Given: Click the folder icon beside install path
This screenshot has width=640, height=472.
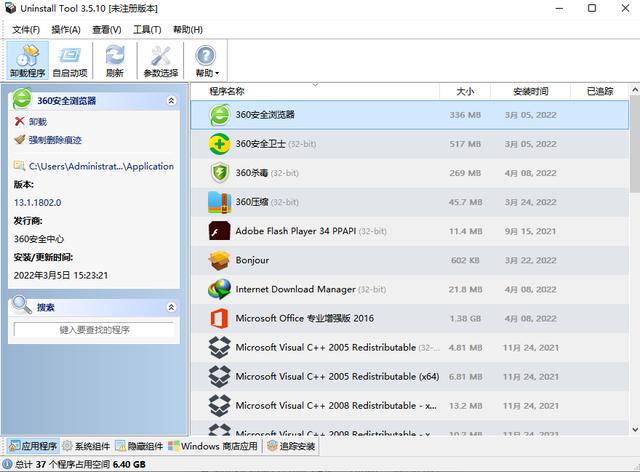Looking at the screenshot, I should 19,165.
